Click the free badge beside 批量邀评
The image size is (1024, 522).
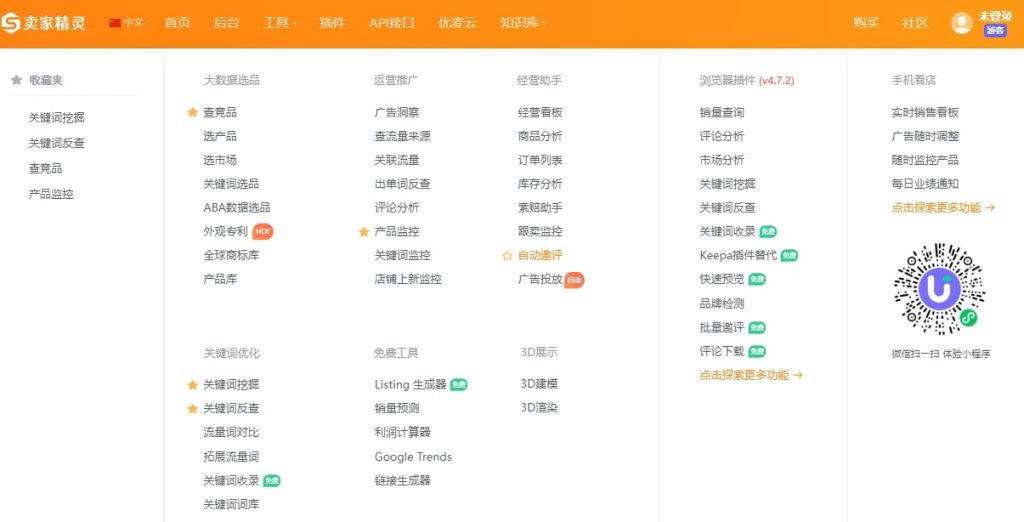click(x=757, y=327)
